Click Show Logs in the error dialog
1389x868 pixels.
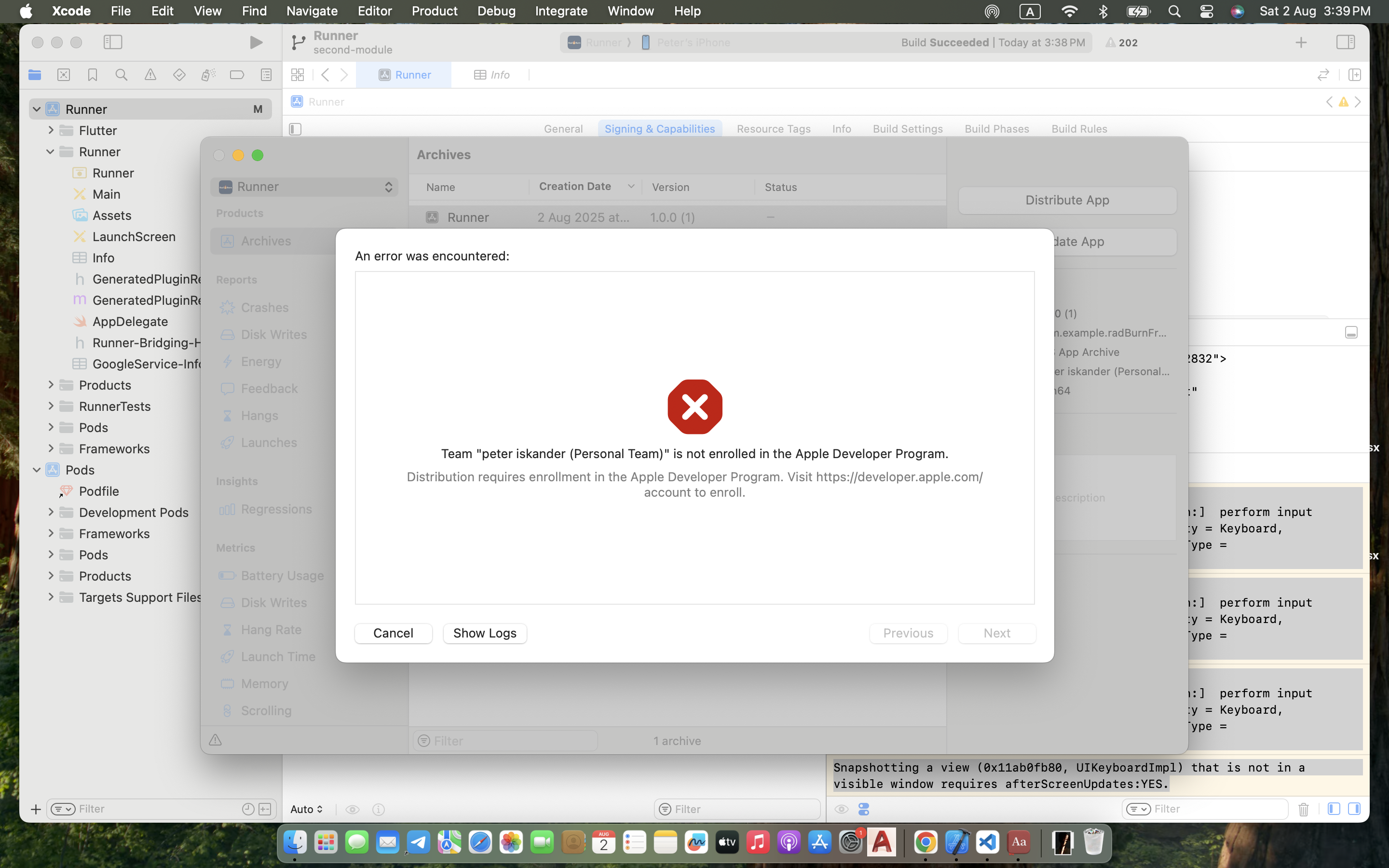(484, 633)
